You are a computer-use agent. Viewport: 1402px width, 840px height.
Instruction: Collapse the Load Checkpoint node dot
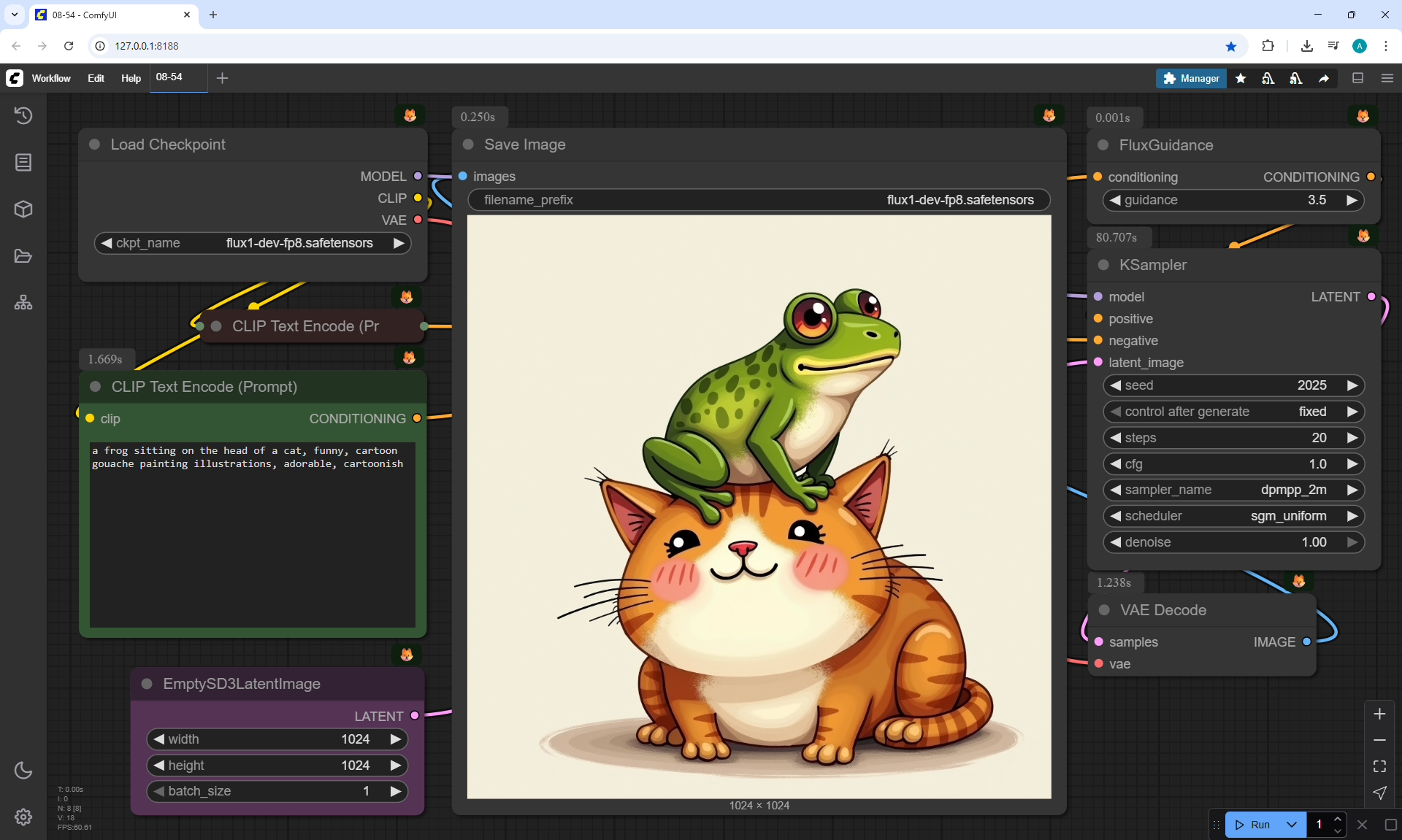94,145
